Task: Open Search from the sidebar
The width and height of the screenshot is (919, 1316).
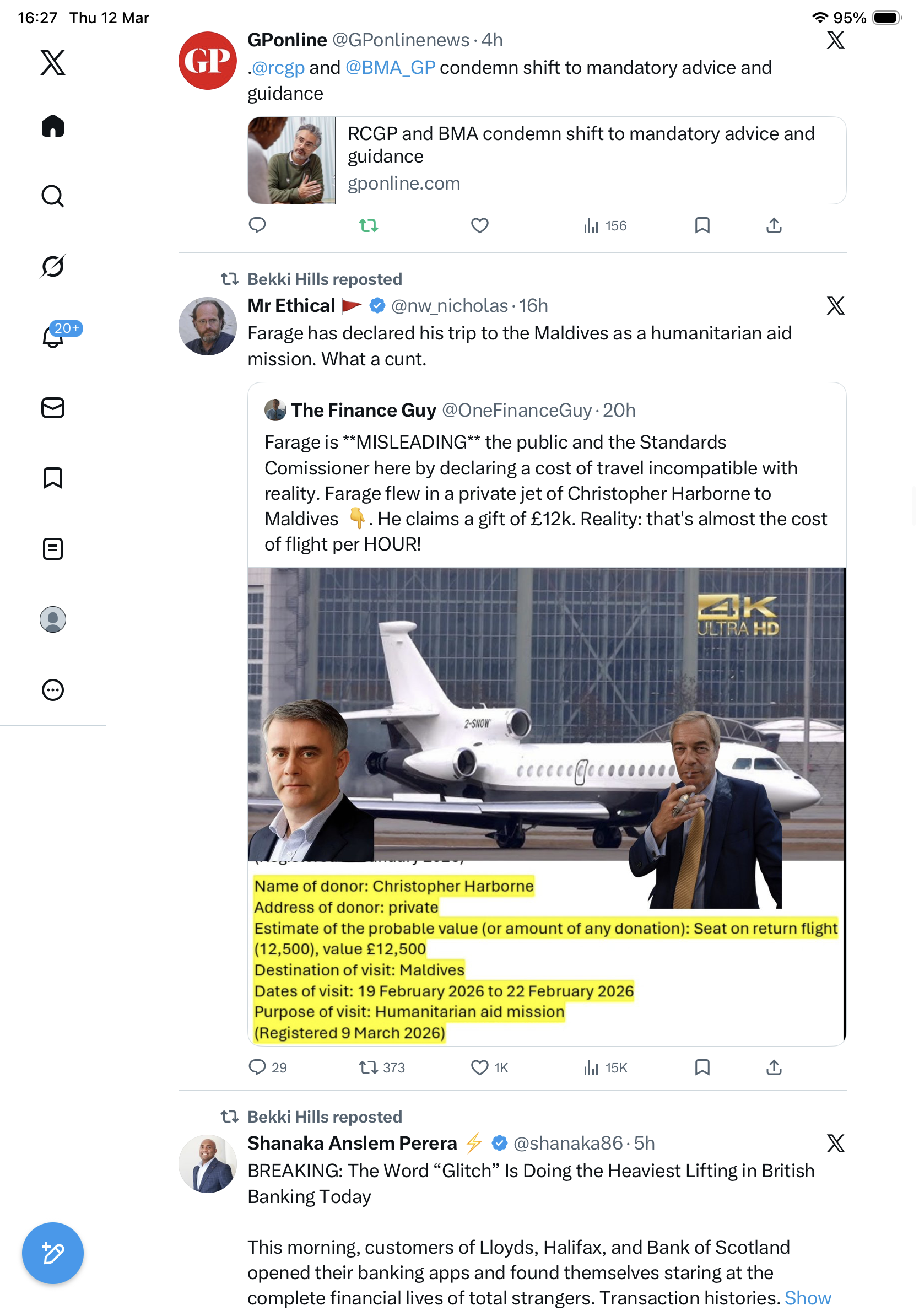Action: click(53, 196)
